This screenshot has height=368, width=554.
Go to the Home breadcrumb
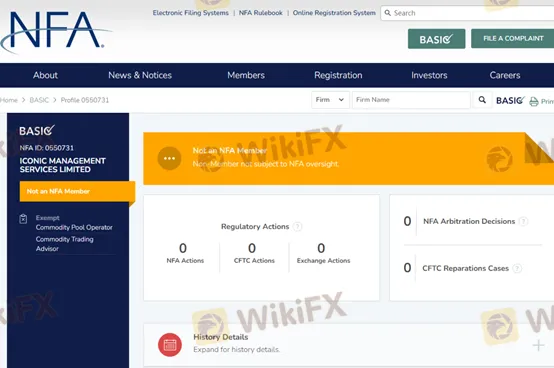[9, 100]
